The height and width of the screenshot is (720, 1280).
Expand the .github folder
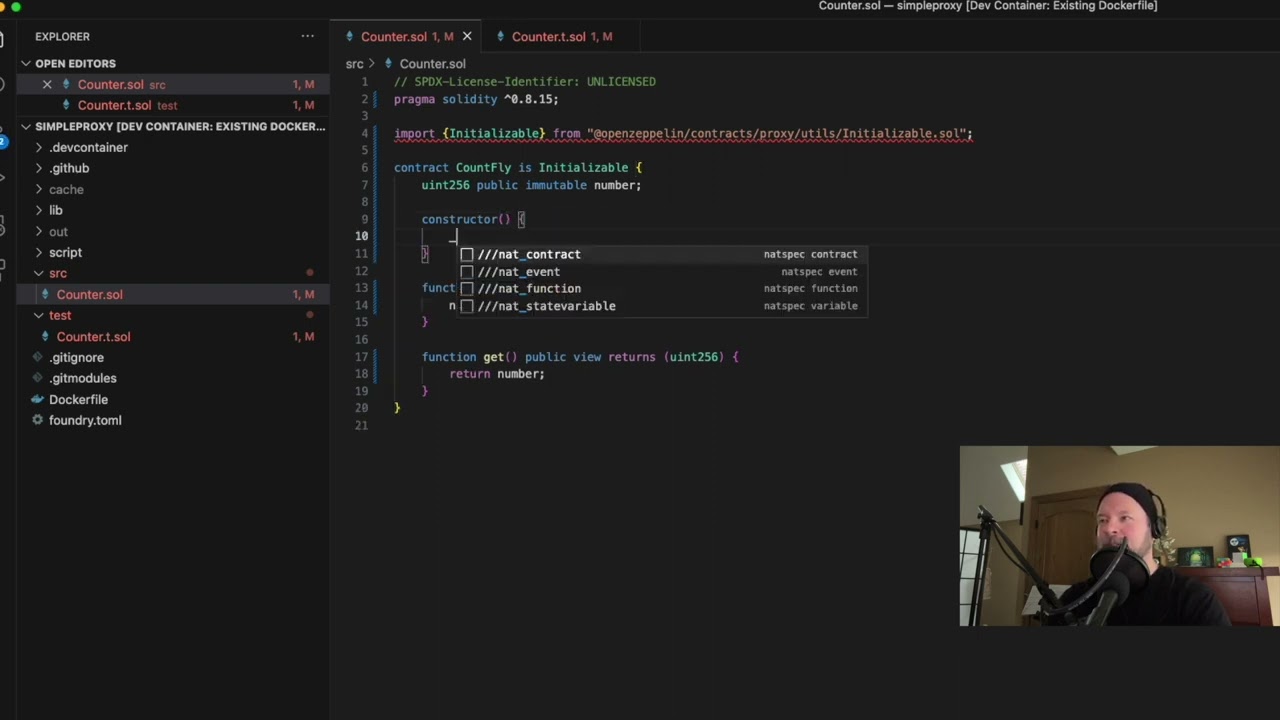point(38,169)
